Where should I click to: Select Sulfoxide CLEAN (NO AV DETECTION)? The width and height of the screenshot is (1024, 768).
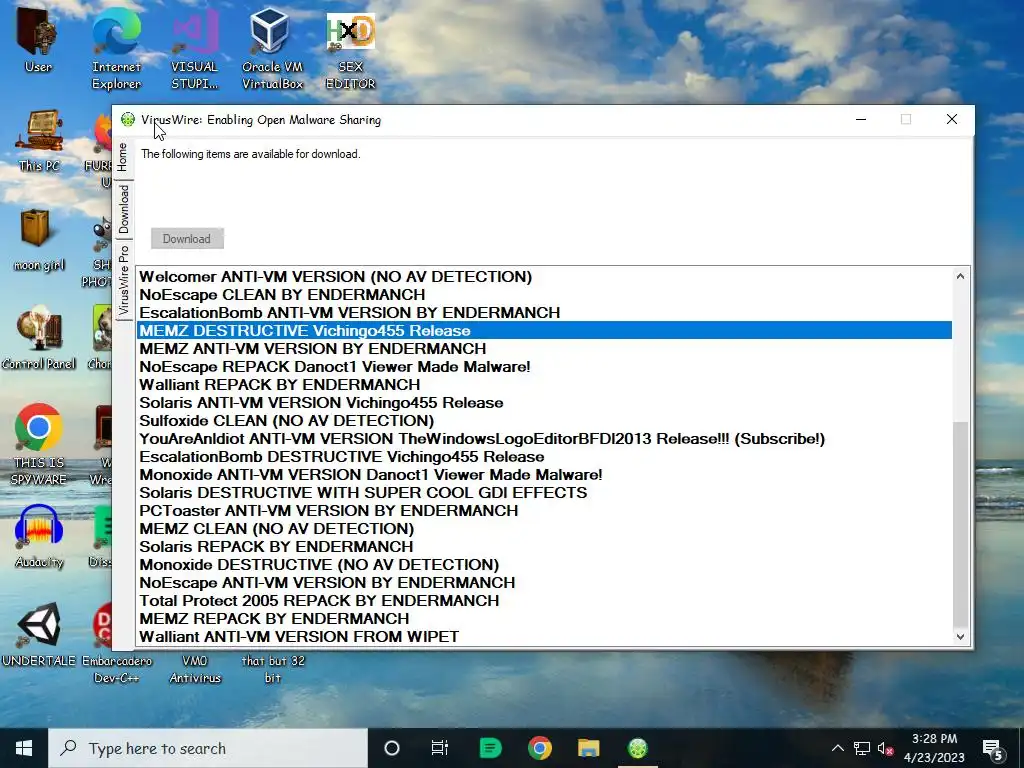[544, 421]
